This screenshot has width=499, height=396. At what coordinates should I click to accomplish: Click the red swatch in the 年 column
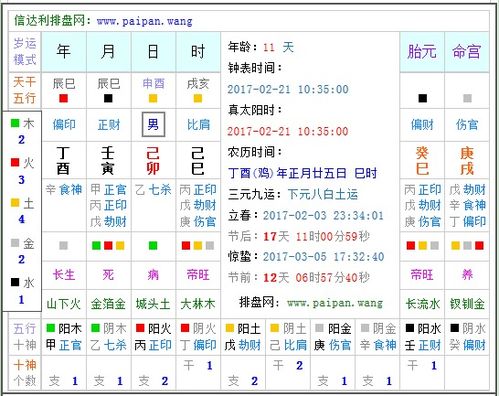(63, 98)
